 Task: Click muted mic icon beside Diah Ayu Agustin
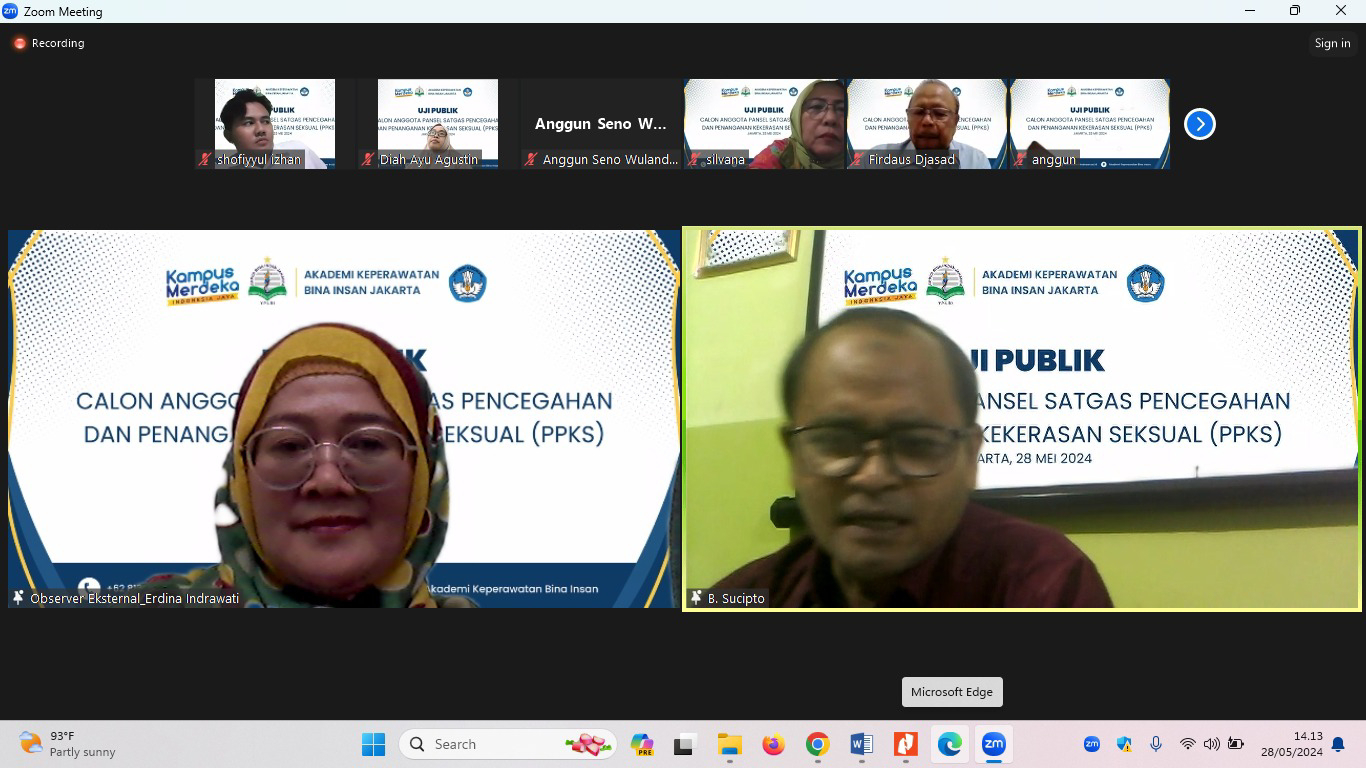368,160
